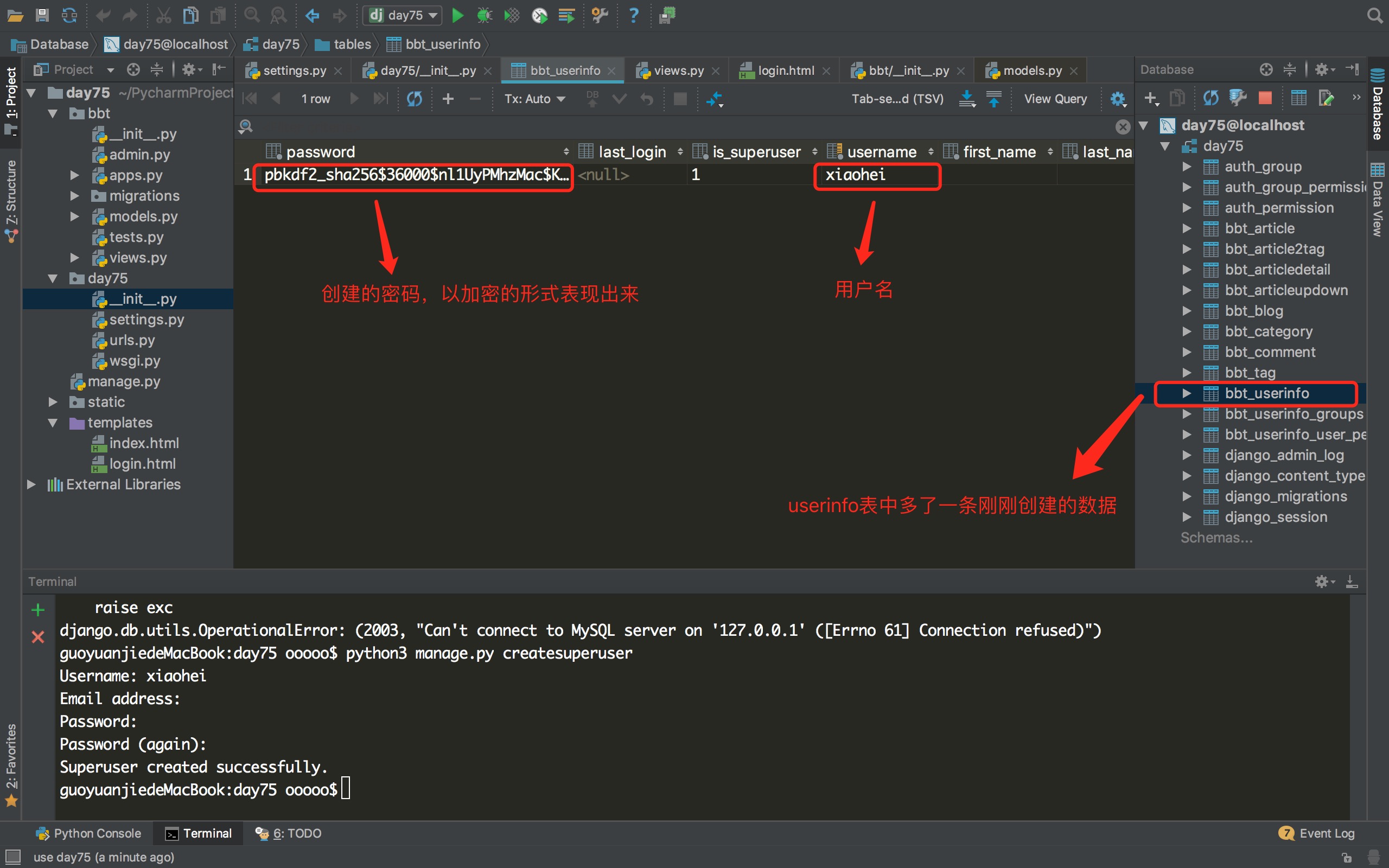
Task: Click the View Query button
Action: pos(1055,99)
